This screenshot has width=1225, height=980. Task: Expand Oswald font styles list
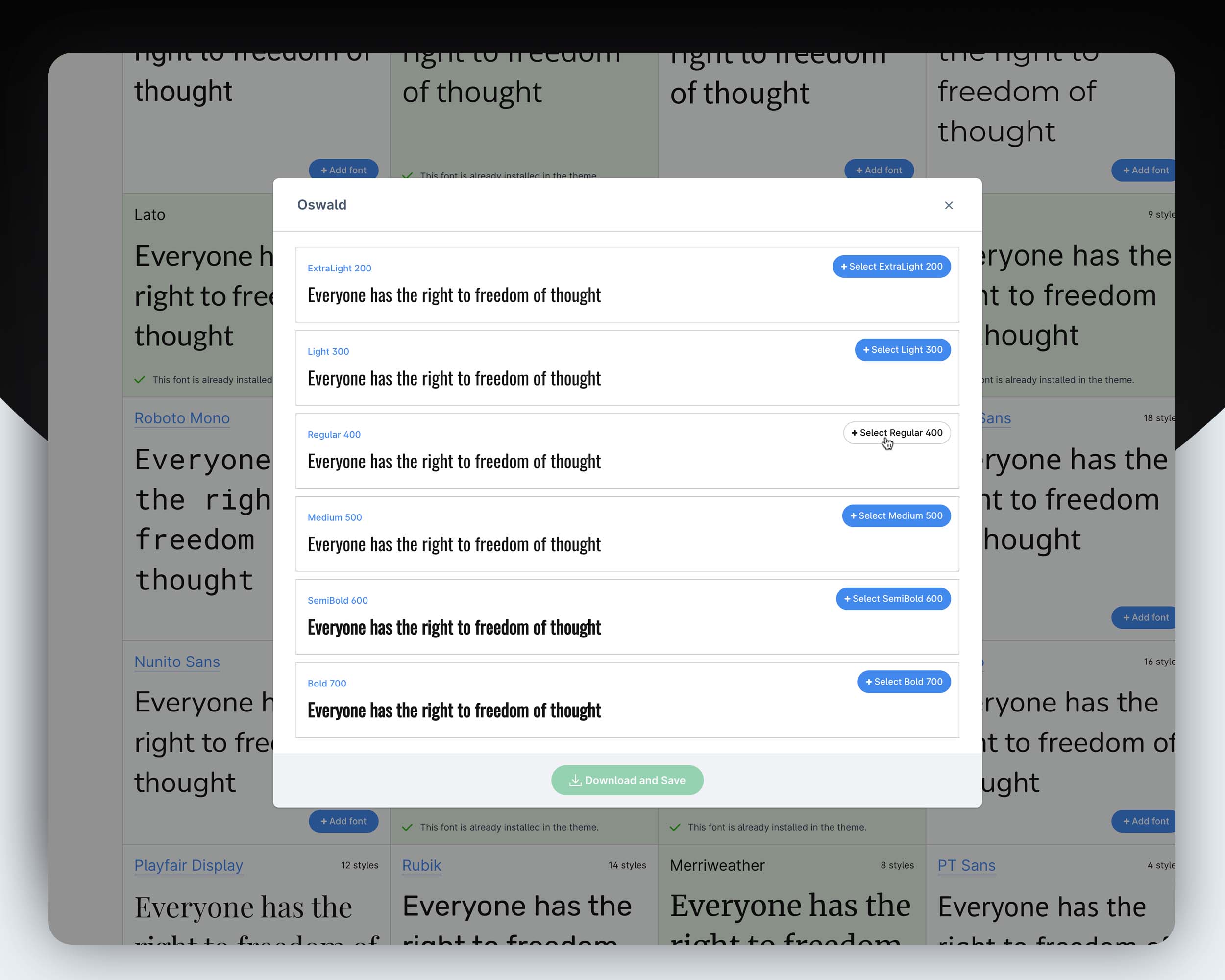click(320, 205)
